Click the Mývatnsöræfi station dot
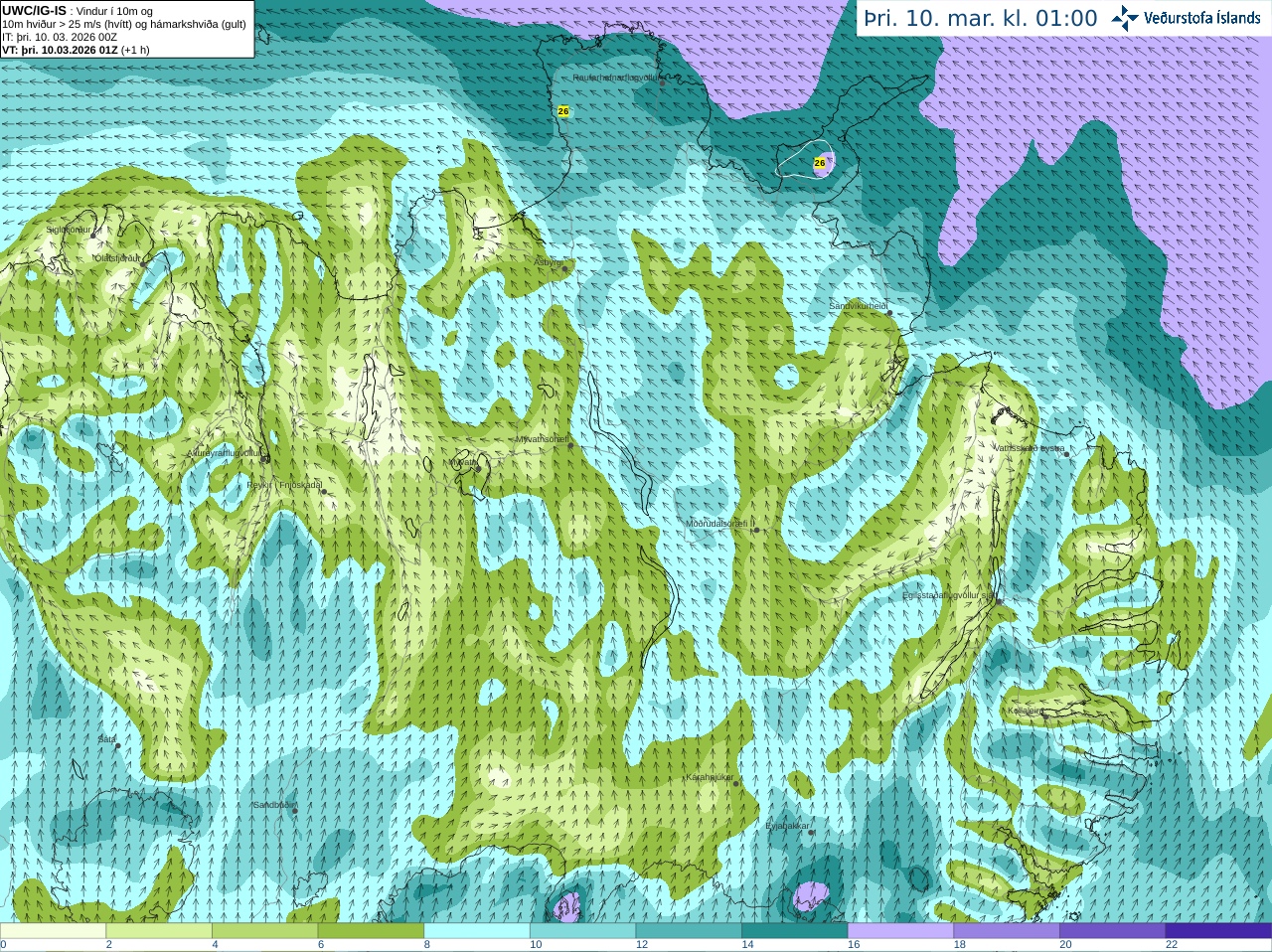The image size is (1272, 952). [x=570, y=445]
